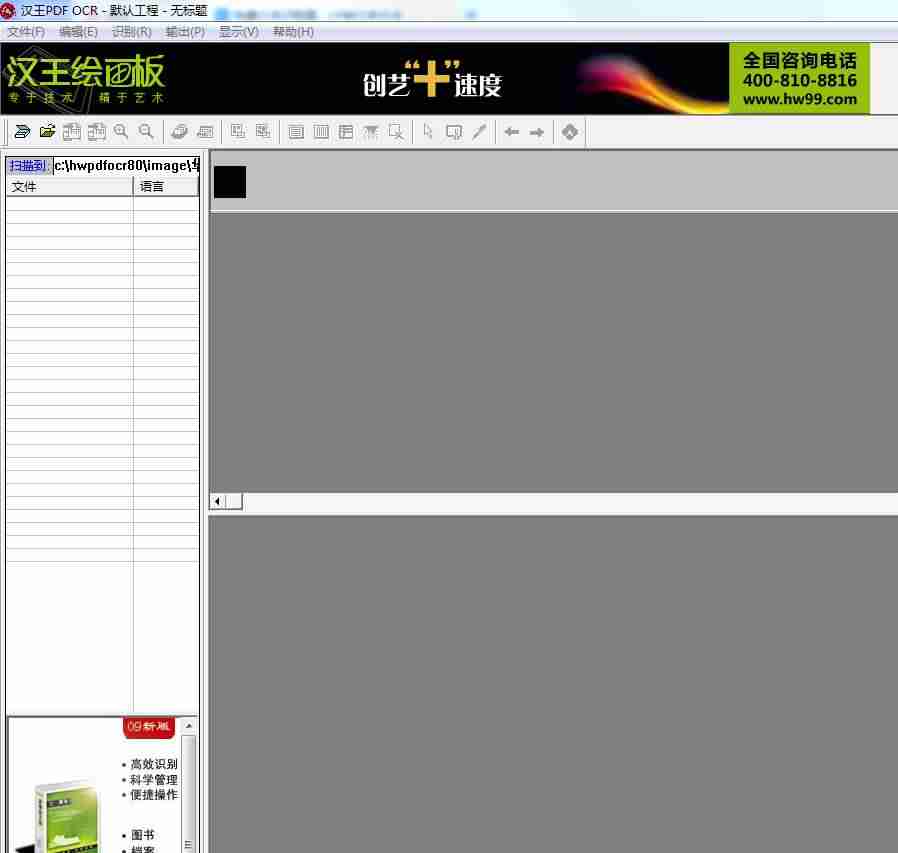The height and width of the screenshot is (853, 898).
Task: Select the black page thumbnail
Action: (x=230, y=182)
